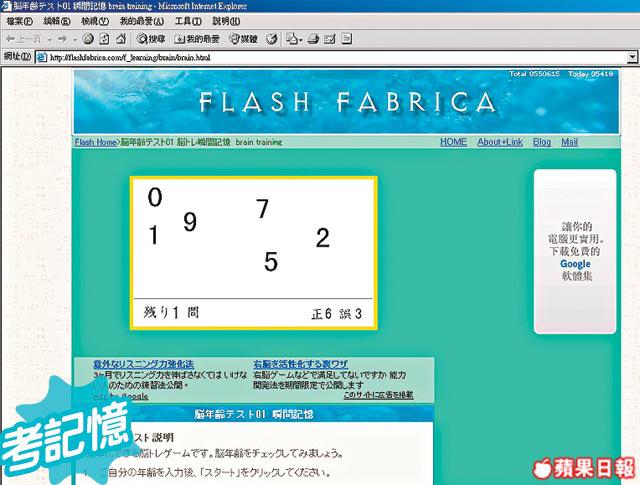
Task: Click the Refresh page toolbar icon
Action: tap(104, 39)
